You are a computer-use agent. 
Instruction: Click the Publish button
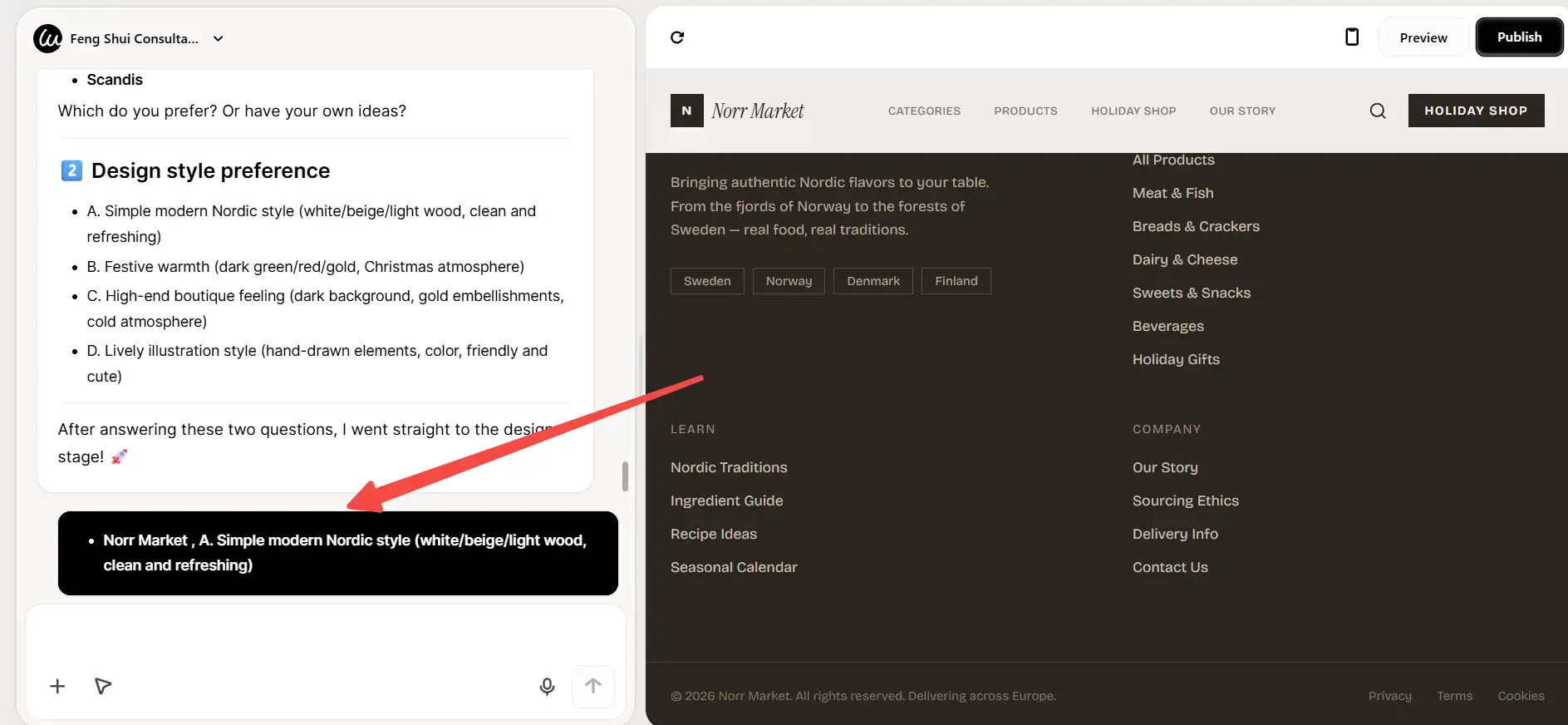1519,37
